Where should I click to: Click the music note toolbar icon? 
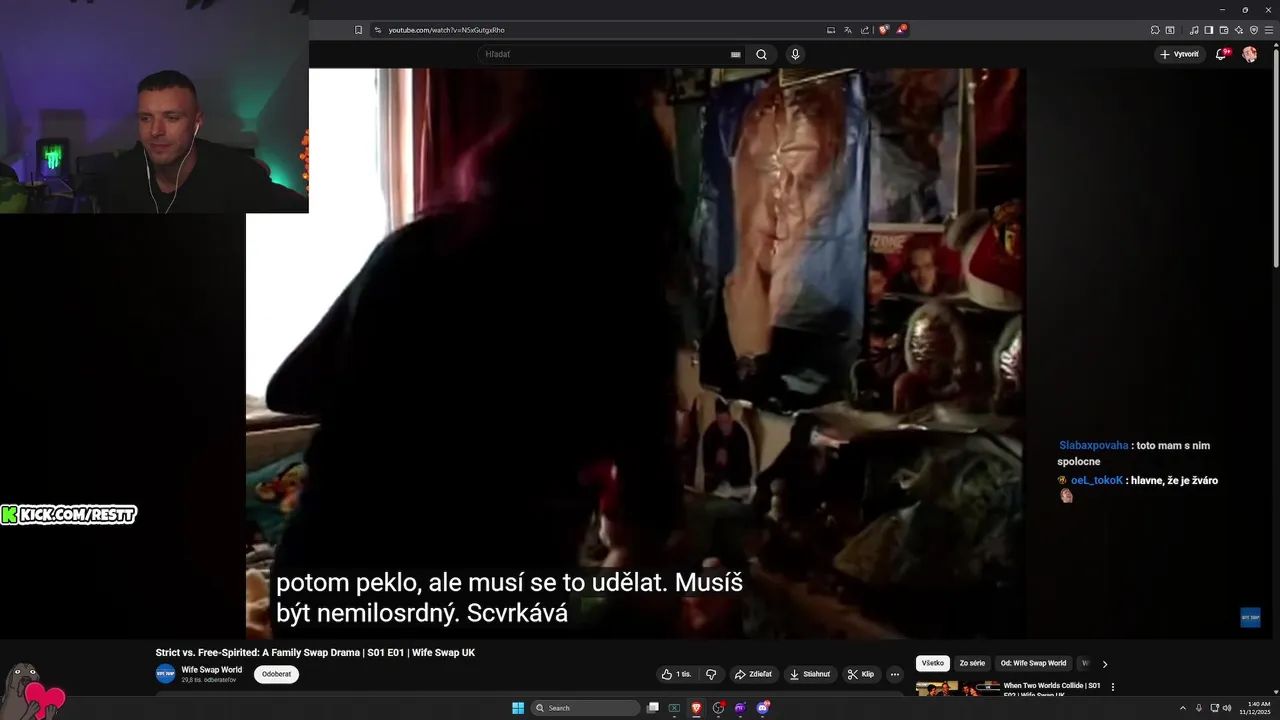(1194, 30)
